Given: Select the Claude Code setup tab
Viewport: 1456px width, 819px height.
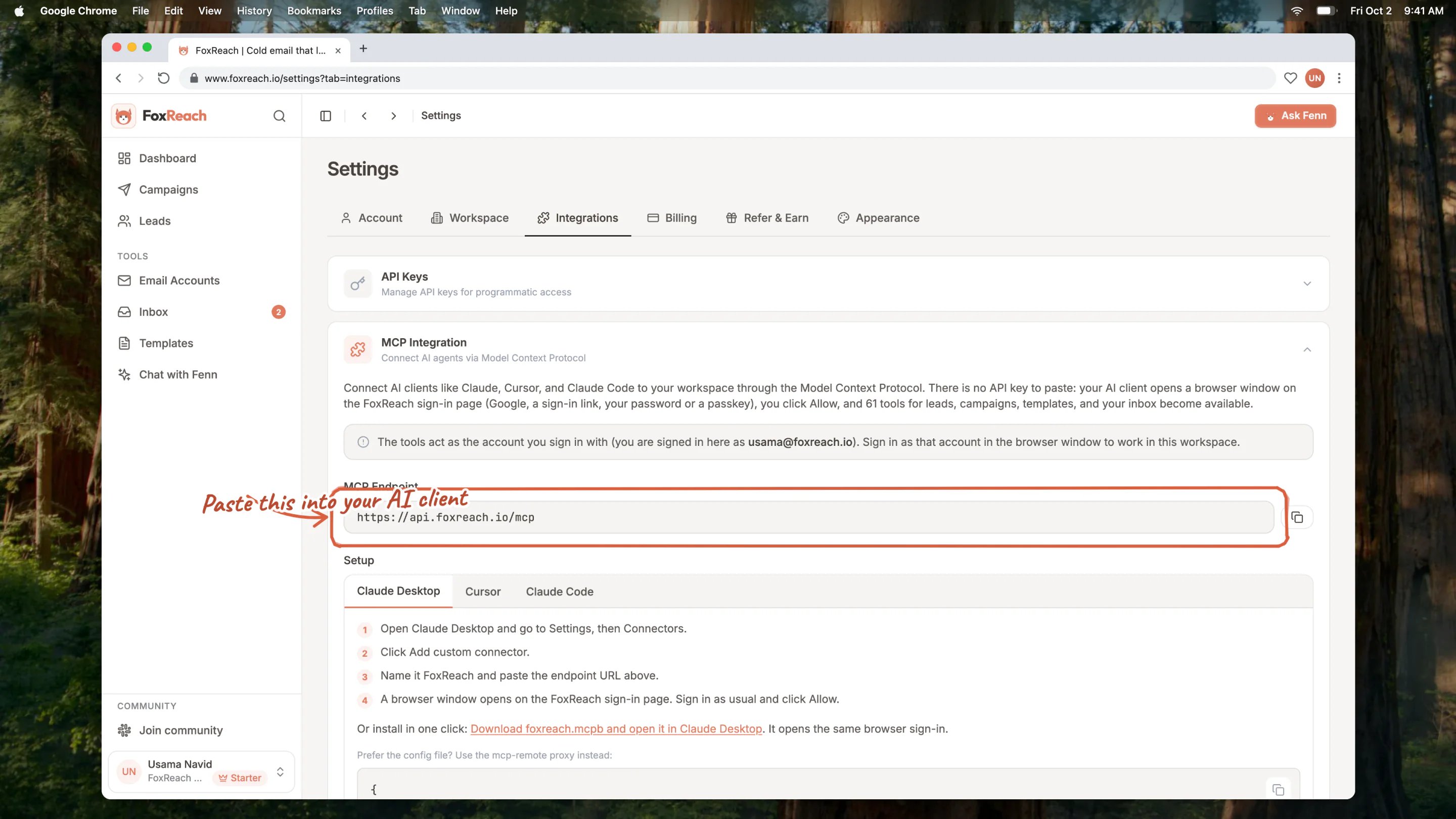Looking at the screenshot, I should [x=560, y=592].
